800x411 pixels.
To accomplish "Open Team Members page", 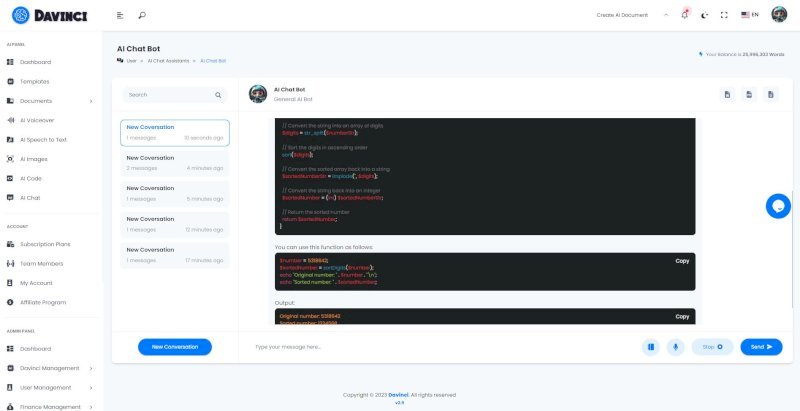I will pos(41,264).
